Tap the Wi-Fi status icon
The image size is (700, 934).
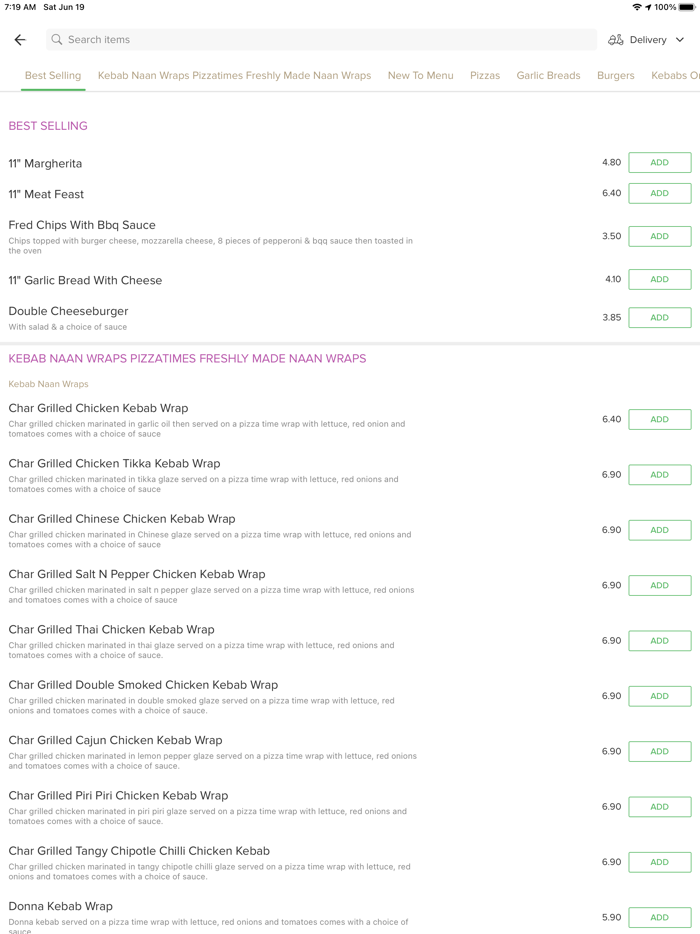[637, 7]
